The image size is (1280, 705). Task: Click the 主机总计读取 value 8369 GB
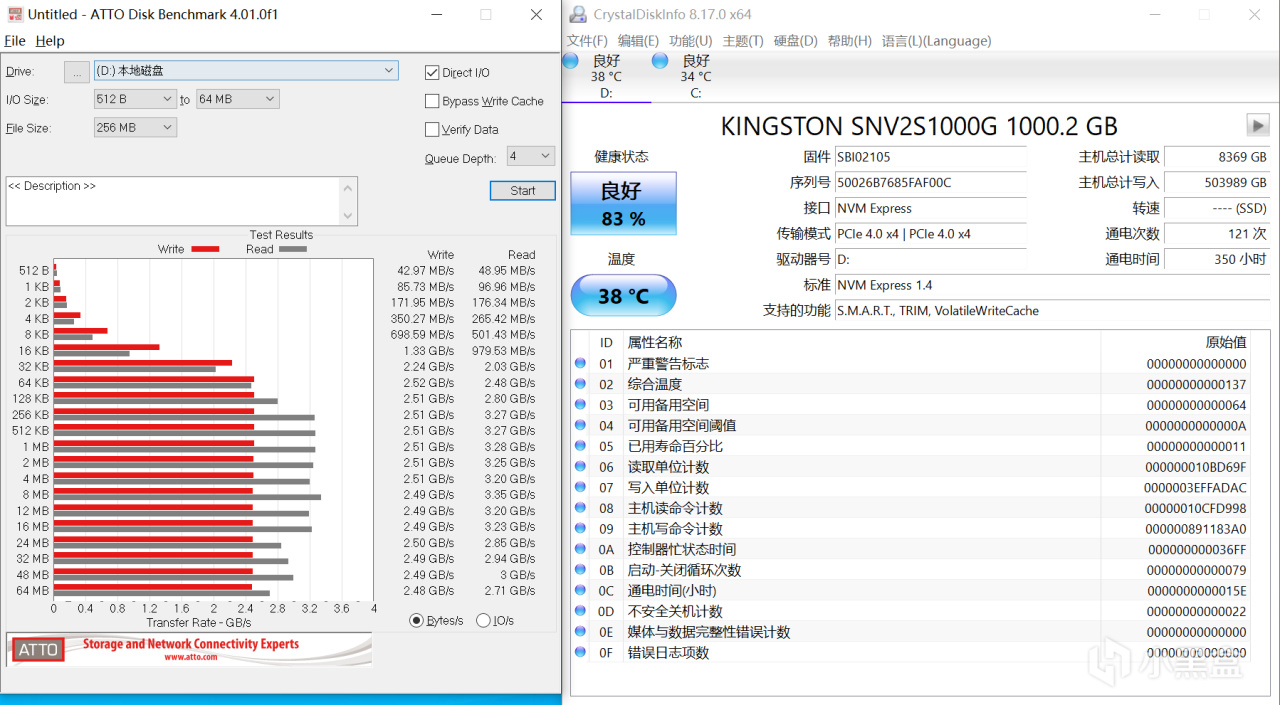coord(1217,157)
